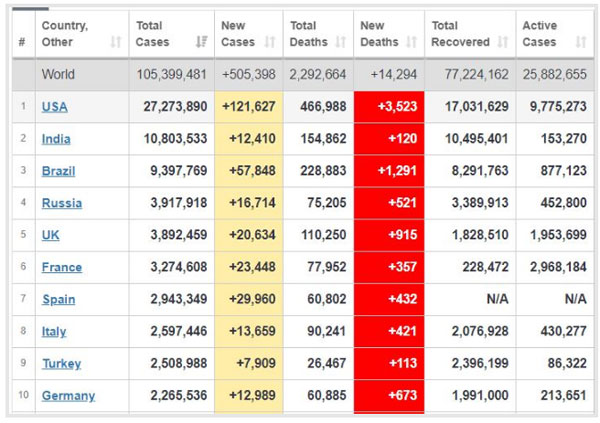Open the Russia country link
This screenshot has width=600, height=423.
click(61, 203)
